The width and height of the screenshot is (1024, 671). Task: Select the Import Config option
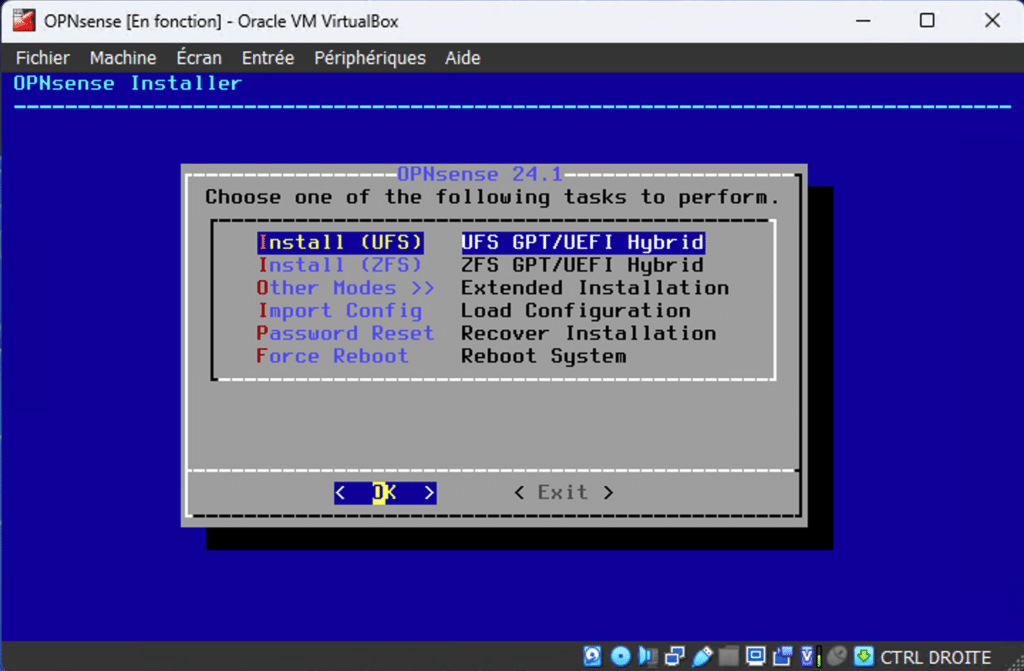tap(340, 311)
